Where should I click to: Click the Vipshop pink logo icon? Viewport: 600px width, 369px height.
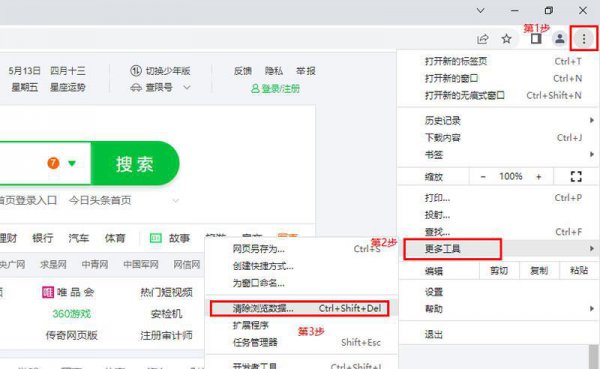(48, 293)
